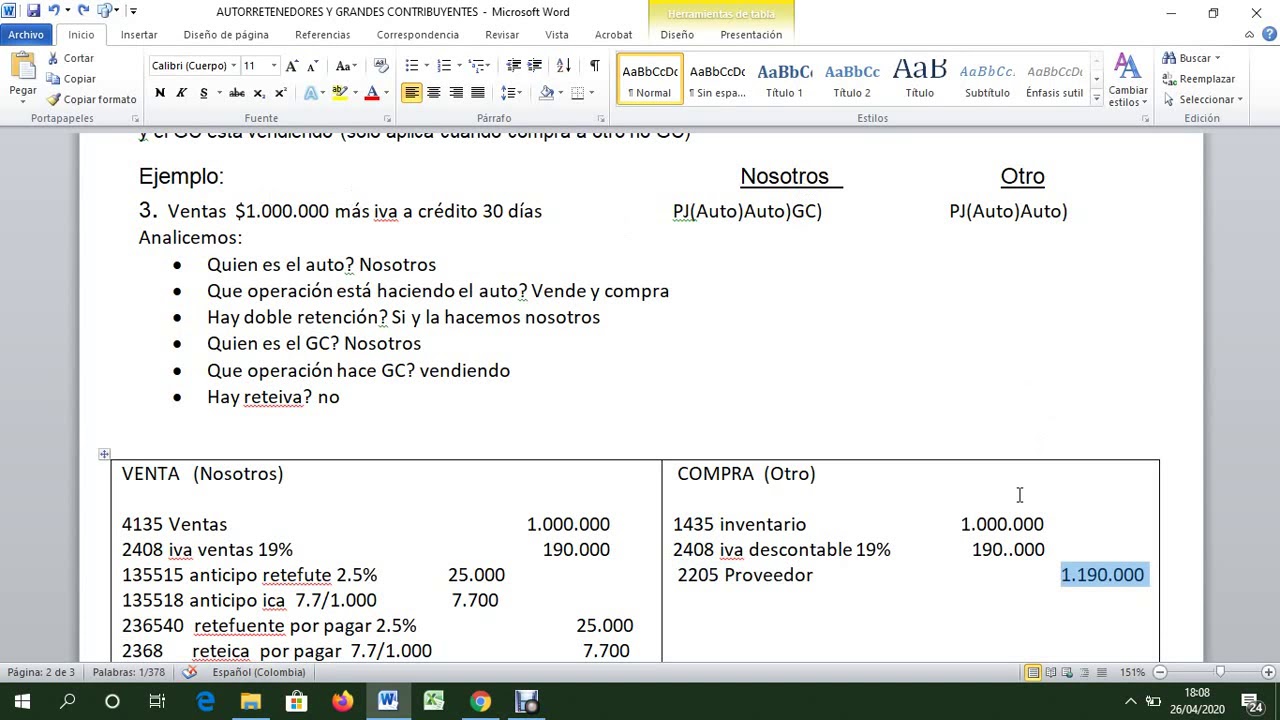The height and width of the screenshot is (720, 1280).
Task: Adjust the zoom slider in status bar
Action: [x=1219, y=672]
